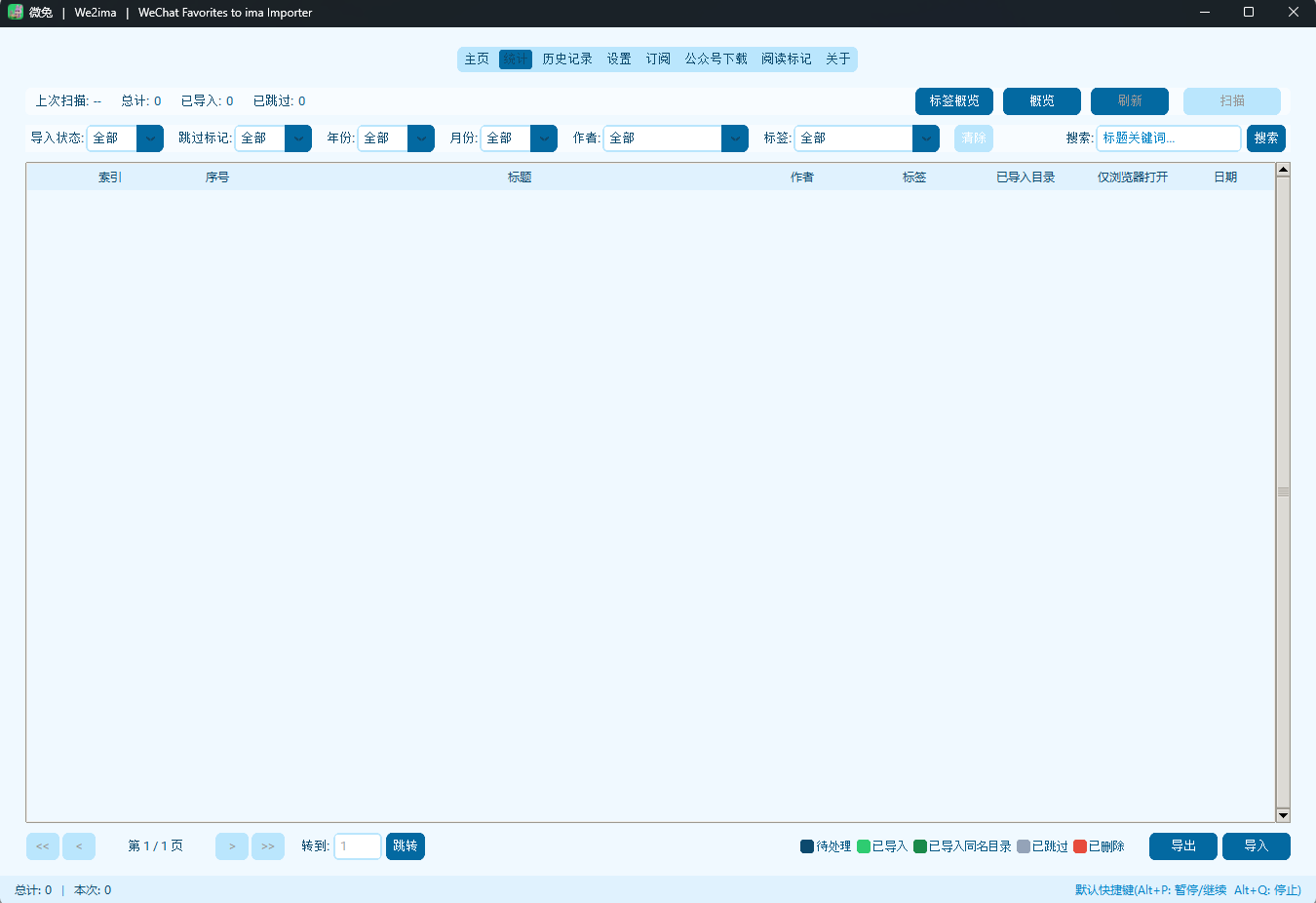Jump to last page with >> button

[x=268, y=846]
